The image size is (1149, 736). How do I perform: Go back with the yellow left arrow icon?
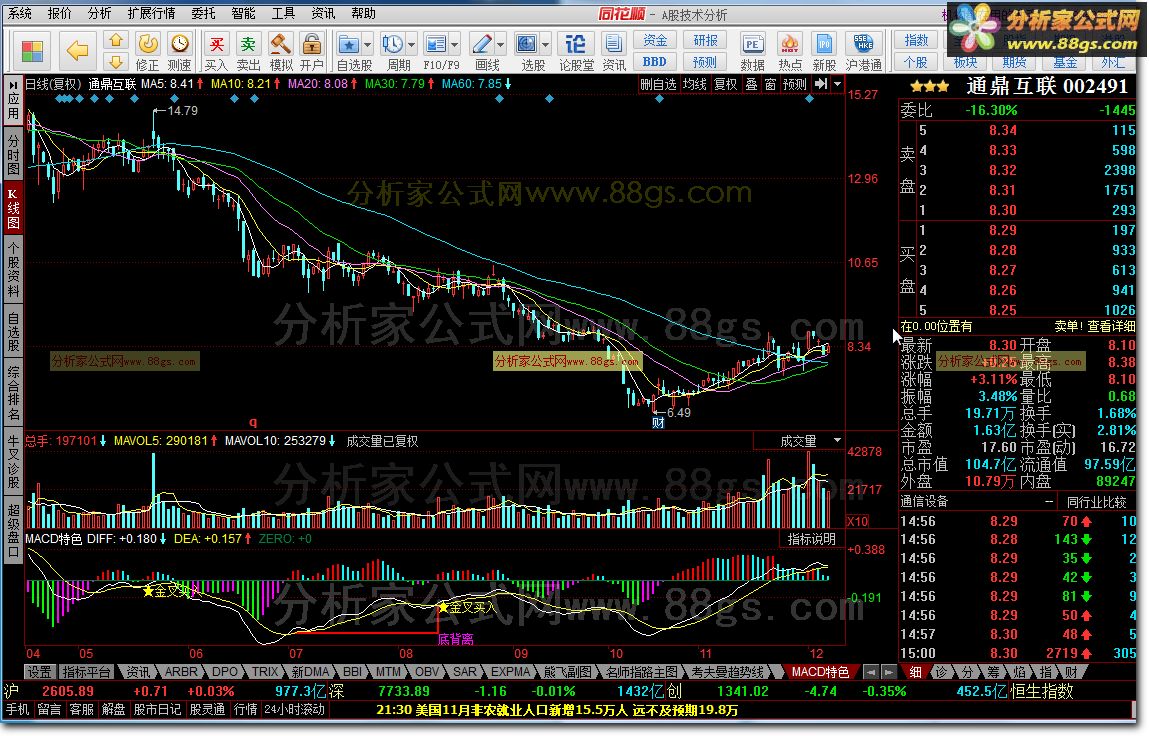pyautogui.click(x=77, y=51)
